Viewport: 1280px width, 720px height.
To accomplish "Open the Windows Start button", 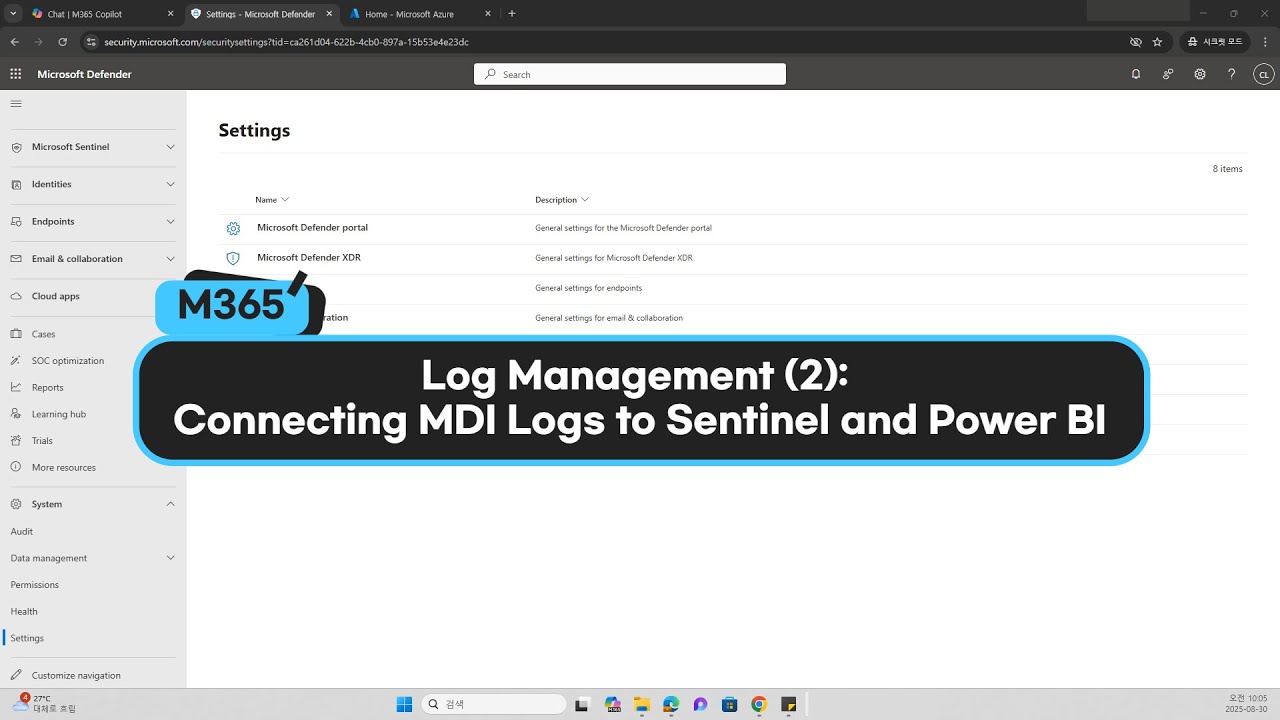I will click(x=404, y=704).
